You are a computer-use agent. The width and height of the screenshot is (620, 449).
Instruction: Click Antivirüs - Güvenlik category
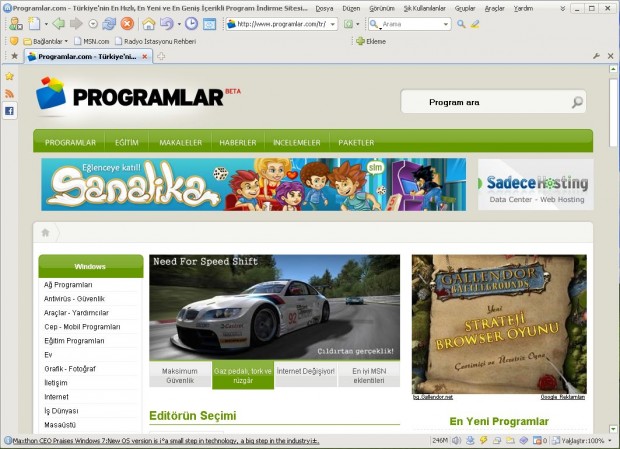[x=74, y=299]
